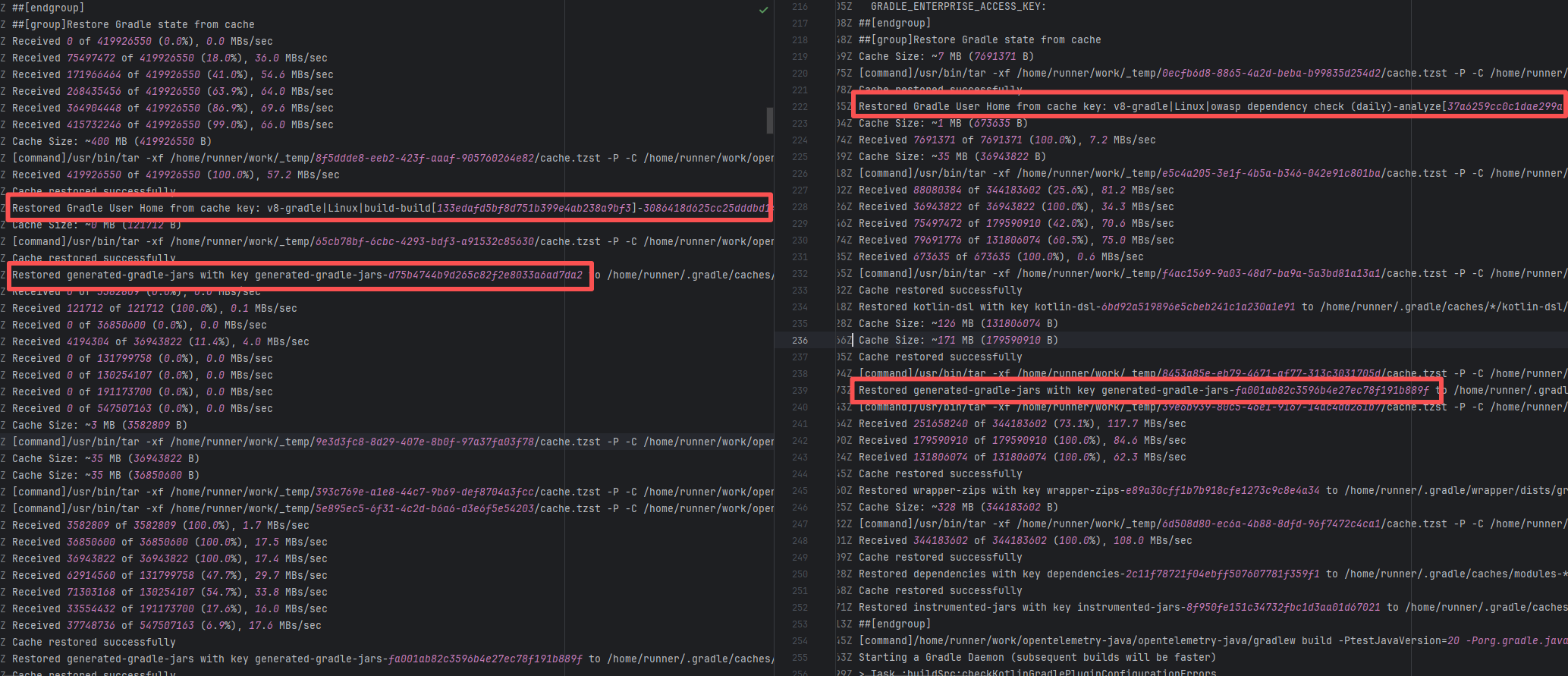
Task: Click line number 254 in the gutter
Action: 800,641
